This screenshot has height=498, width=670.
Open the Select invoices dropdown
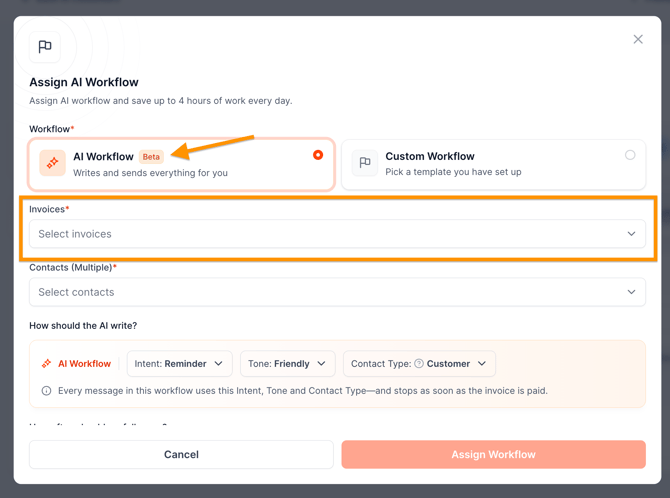(x=337, y=234)
